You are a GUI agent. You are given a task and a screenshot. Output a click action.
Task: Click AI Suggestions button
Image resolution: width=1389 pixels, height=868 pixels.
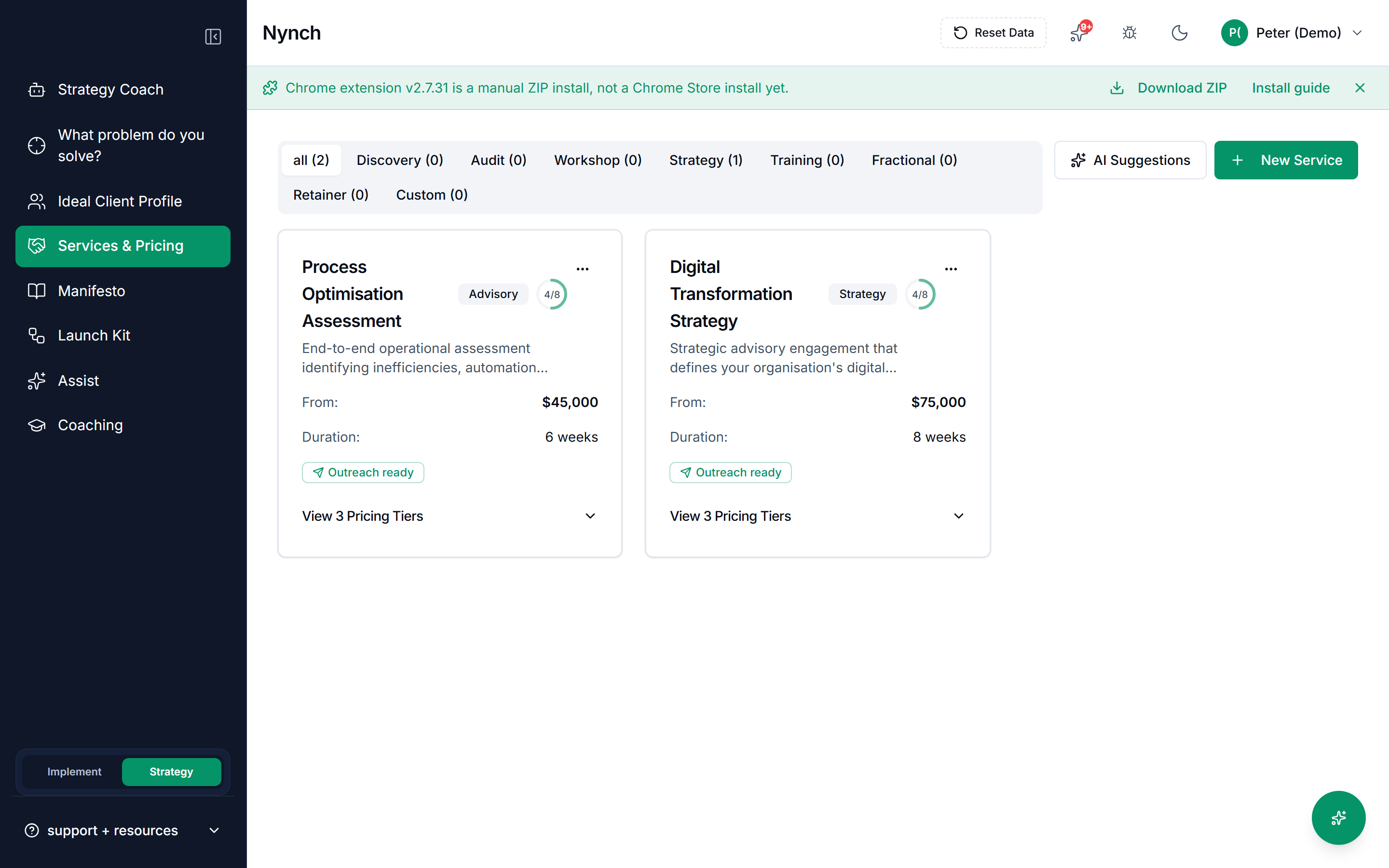(x=1130, y=160)
